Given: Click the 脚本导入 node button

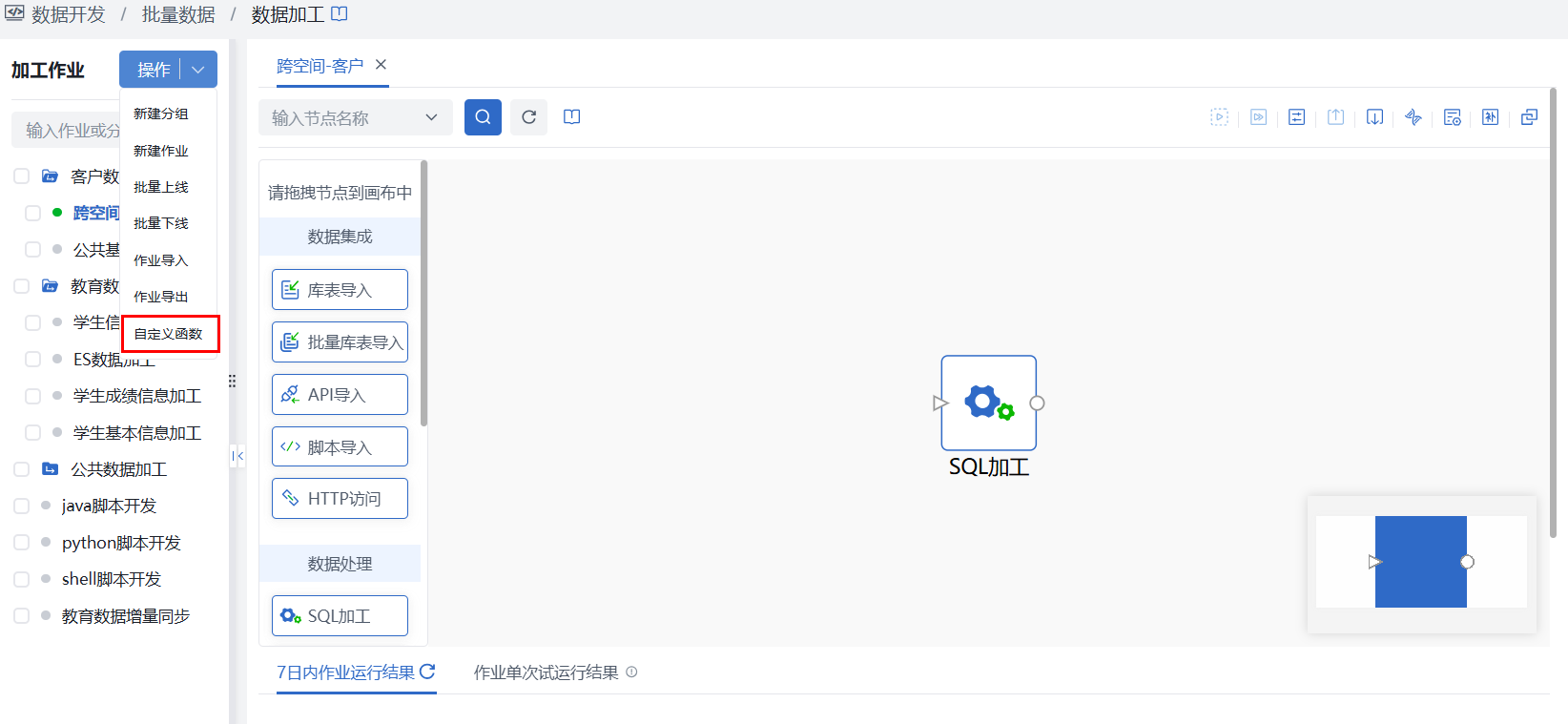Looking at the screenshot, I should (340, 446).
